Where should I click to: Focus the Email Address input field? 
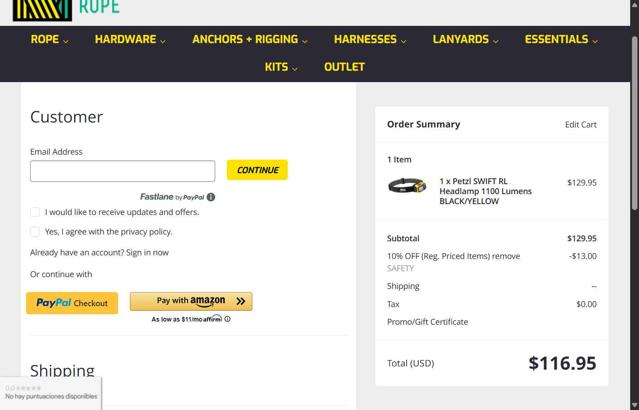(x=123, y=171)
